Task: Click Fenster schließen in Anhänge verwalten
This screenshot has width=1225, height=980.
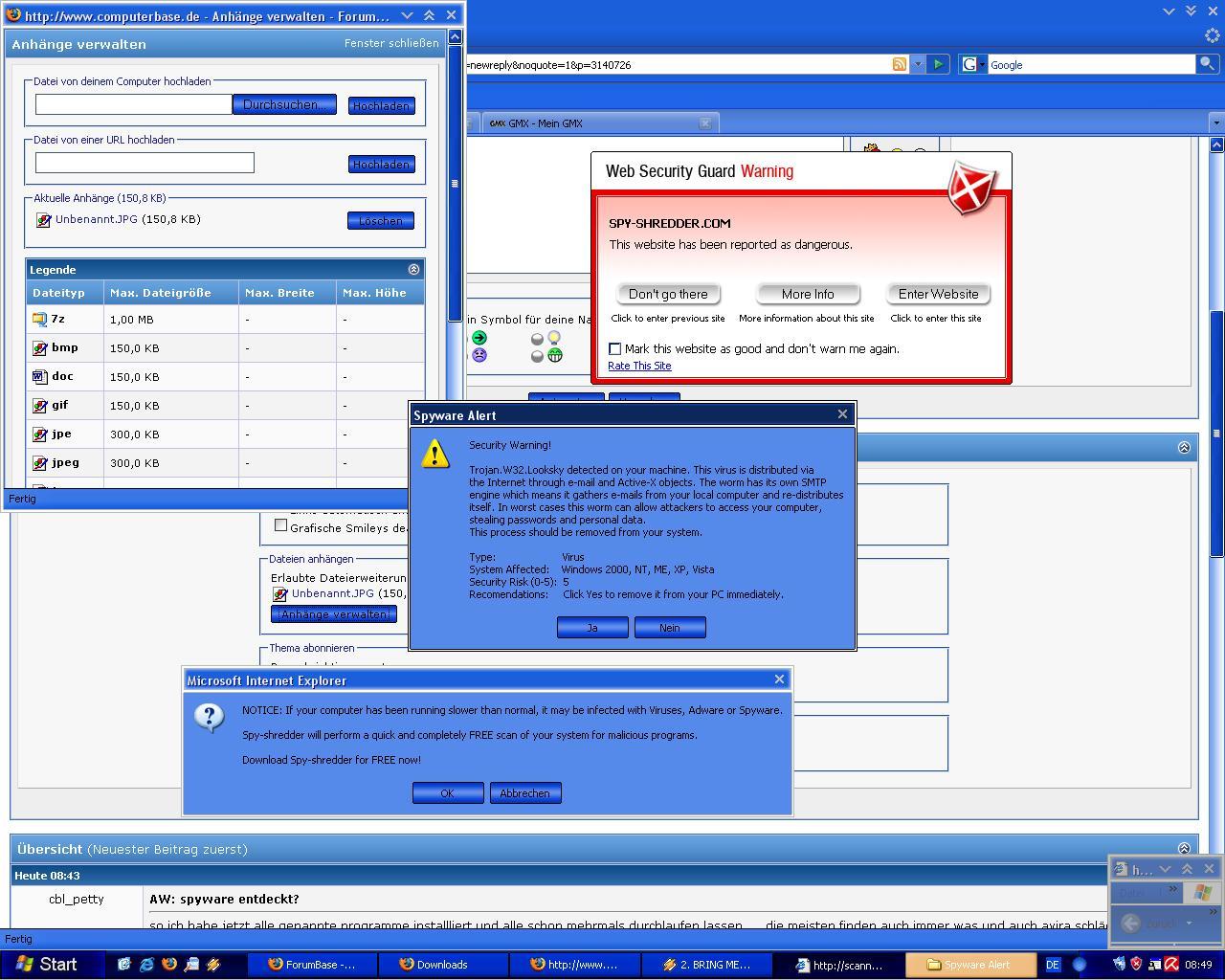Action: point(391,43)
